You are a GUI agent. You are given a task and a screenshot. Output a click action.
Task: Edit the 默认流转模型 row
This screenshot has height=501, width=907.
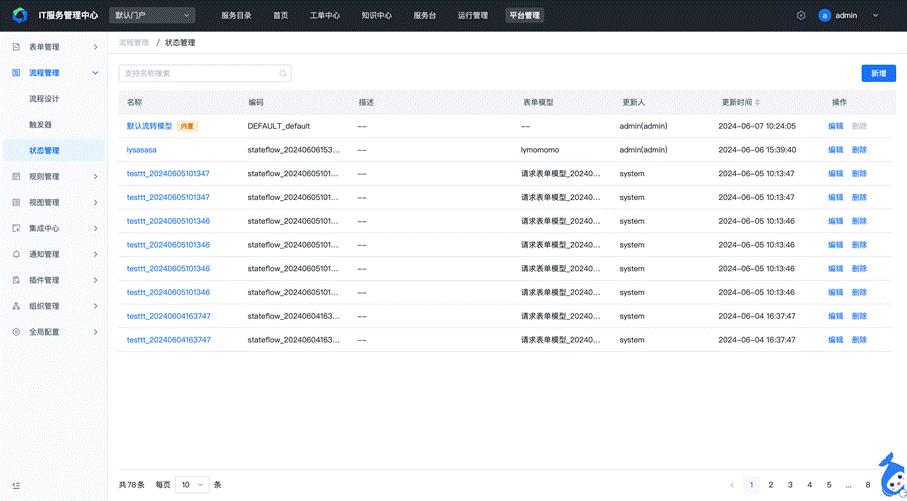pyautogui.click(x=836, y=126)
